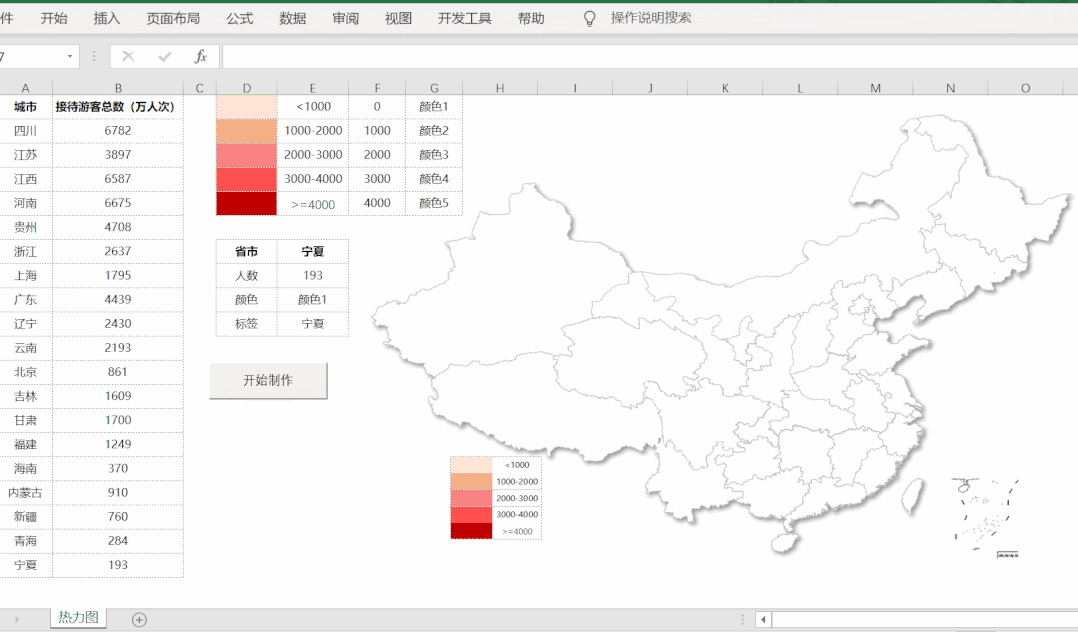Add a new sheet with plus icon
The image size is (1078, 632).
click(x=139, y=620)
